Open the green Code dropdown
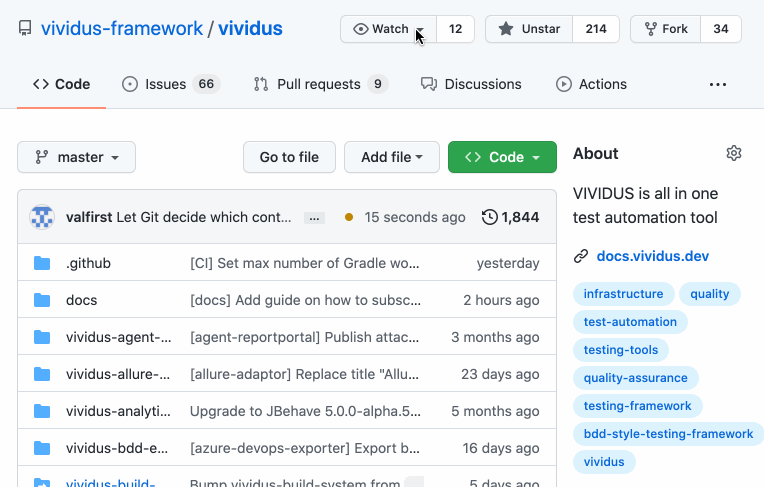 [502, 157]
